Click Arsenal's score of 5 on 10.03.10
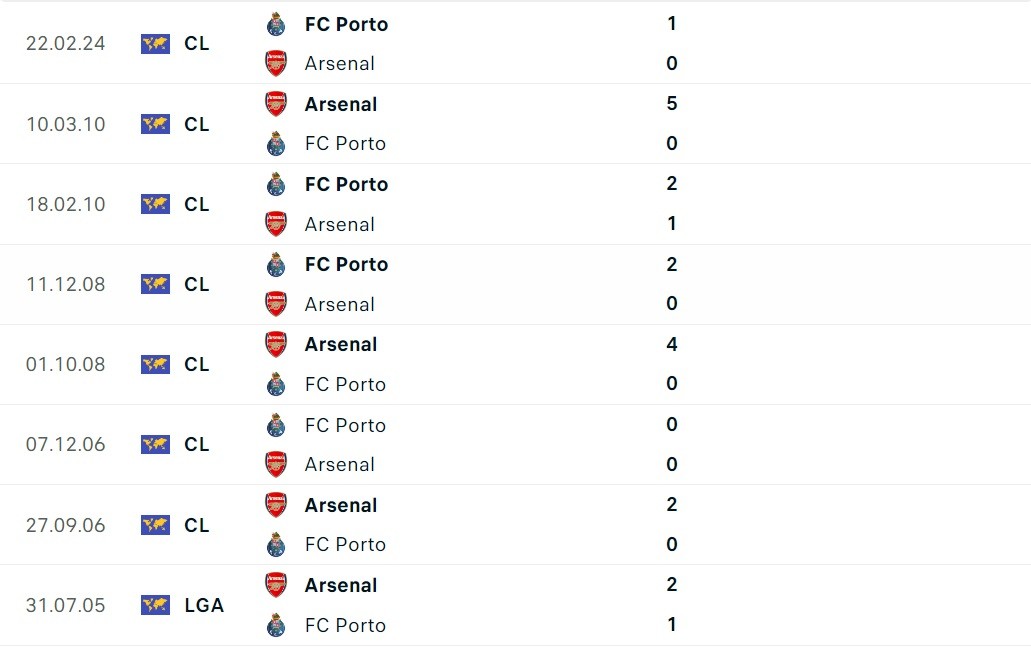Screen dimensions: 1031x650 point(672,104)
